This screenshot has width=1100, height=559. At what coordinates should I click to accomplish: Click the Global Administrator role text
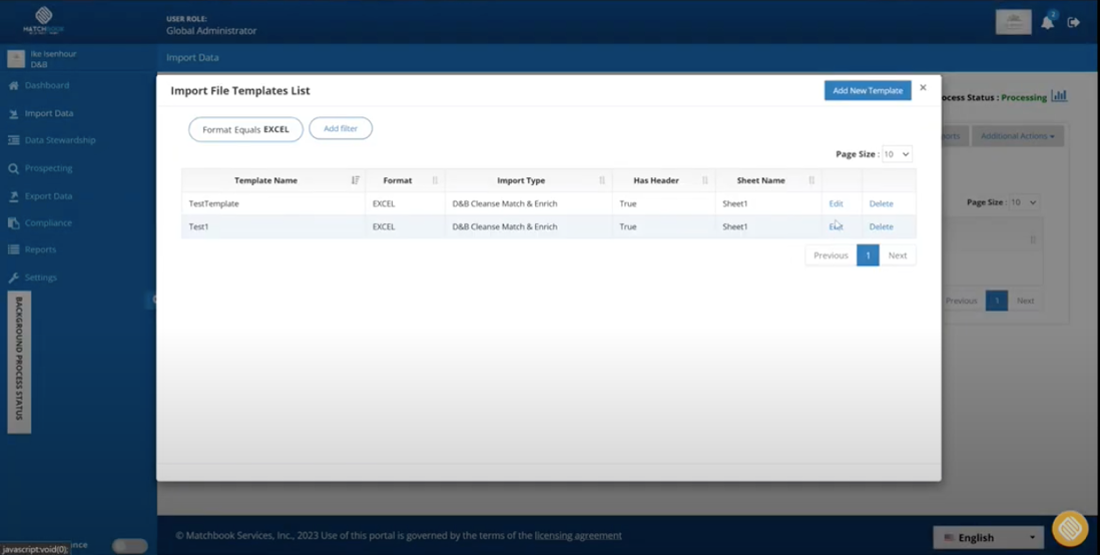211,31
